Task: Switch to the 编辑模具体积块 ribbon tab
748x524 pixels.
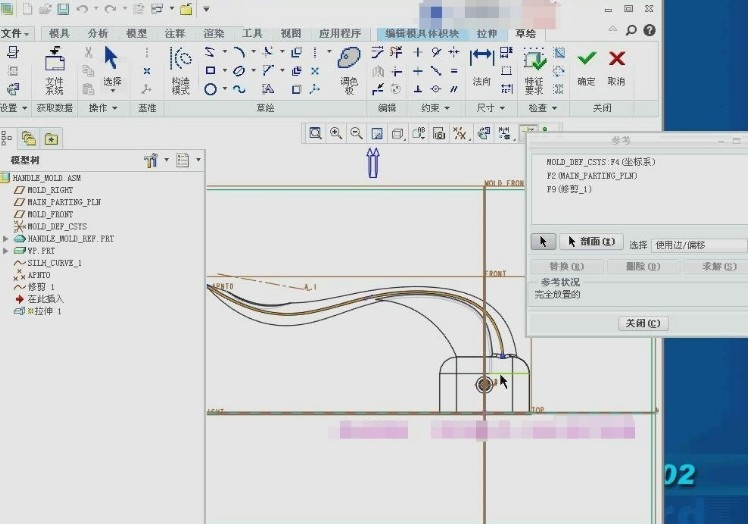Action: [x=422, y=33]
